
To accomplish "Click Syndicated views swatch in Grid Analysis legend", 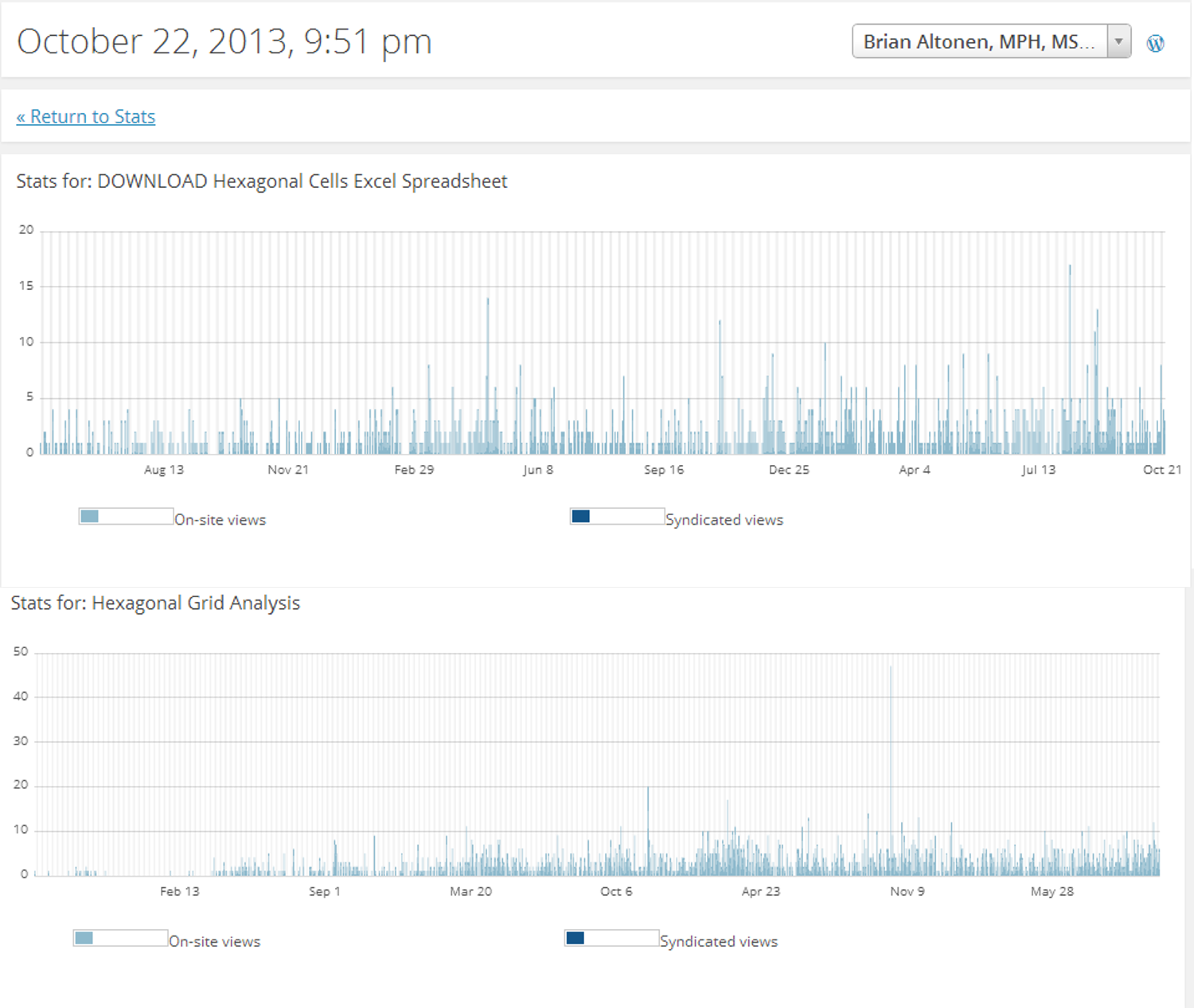I will pyautogui.click(x=576, y=939).
